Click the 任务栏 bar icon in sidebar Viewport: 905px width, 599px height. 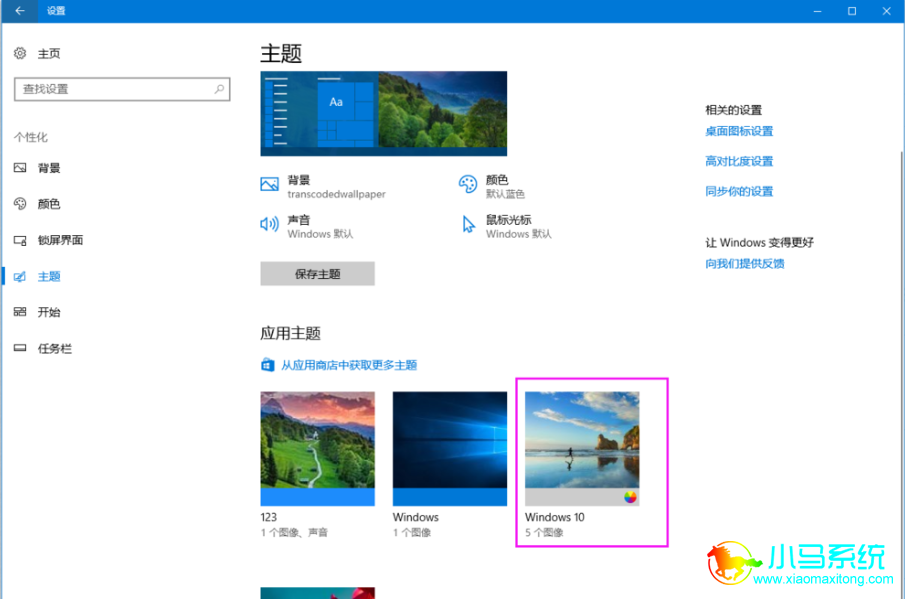(x=20, y=348)
